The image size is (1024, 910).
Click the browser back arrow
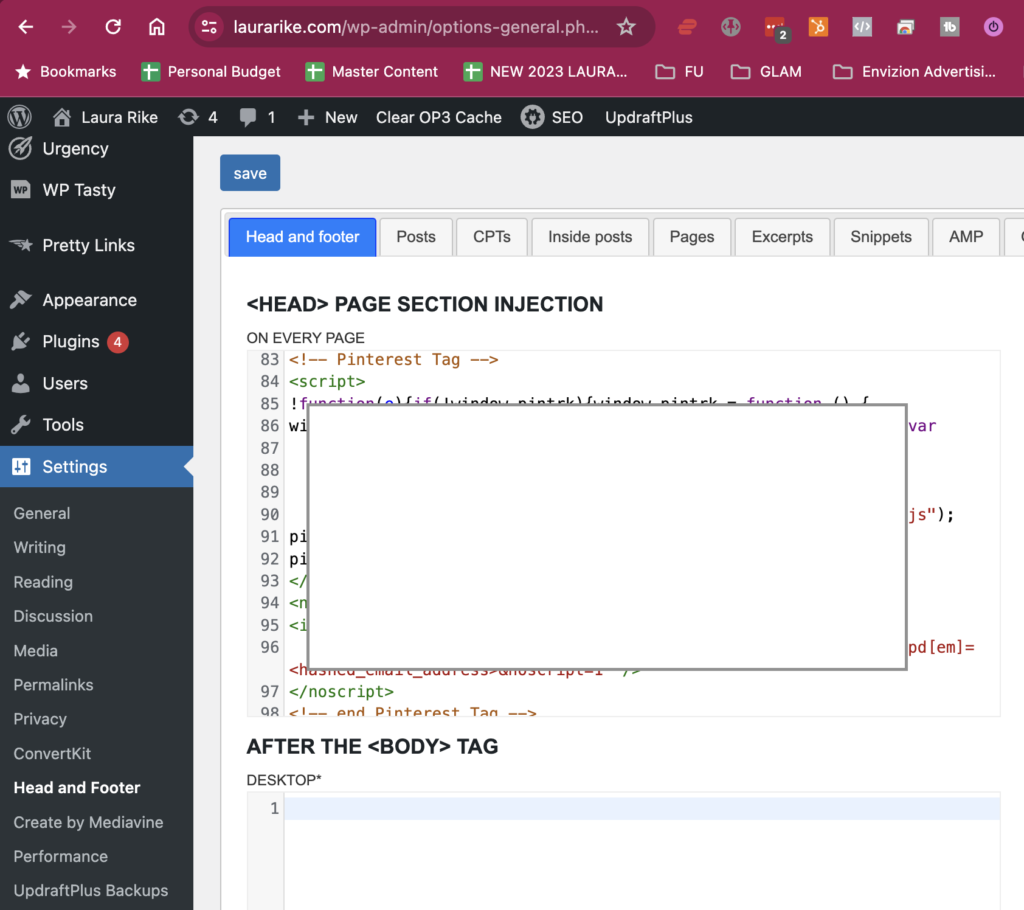pyautogui.click(x=26, y=27)
